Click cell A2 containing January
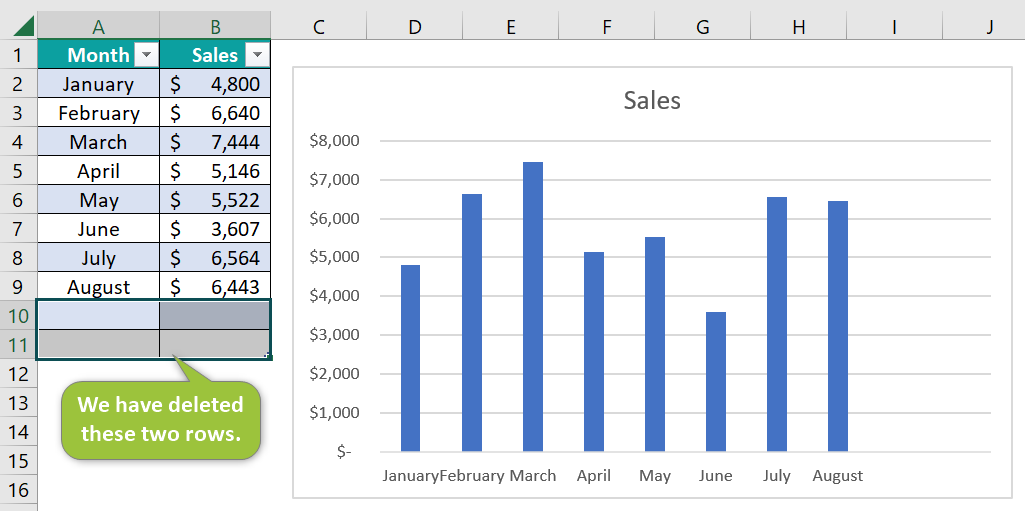The width and height of the screenshot is (1025, 511). pyautogui.click(x=99, y=84)
